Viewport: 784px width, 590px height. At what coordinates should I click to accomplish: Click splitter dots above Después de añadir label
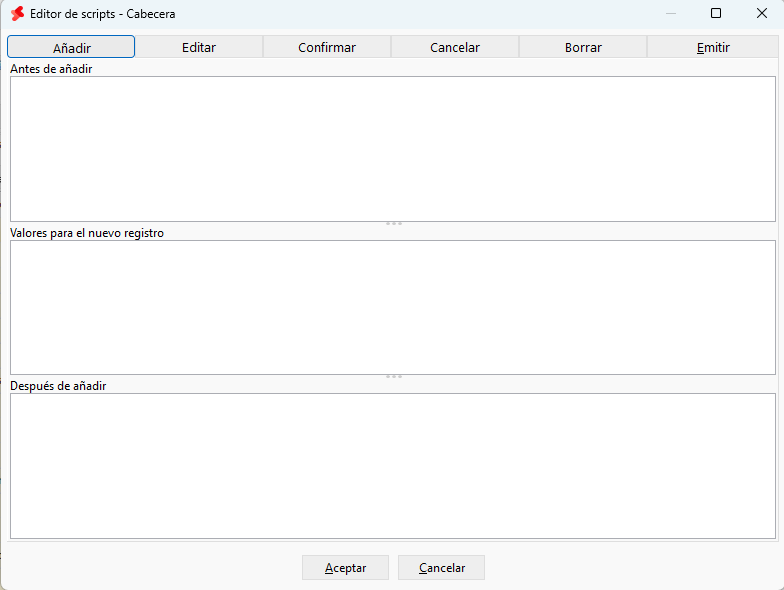pos(394,376)
